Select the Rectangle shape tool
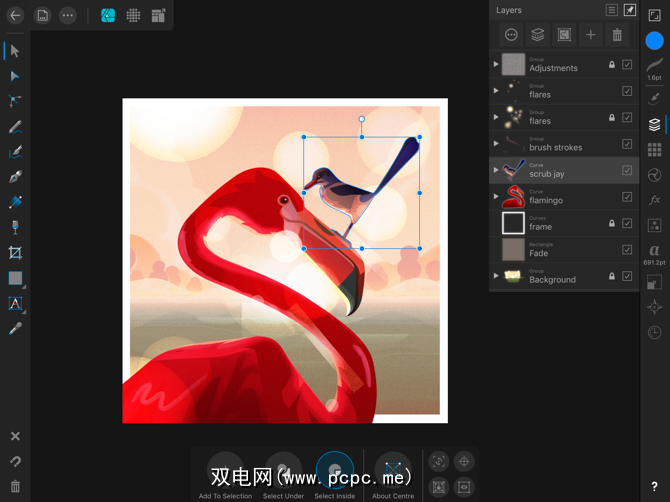Viewport: 670px width, 502px height. coord(15,278)
